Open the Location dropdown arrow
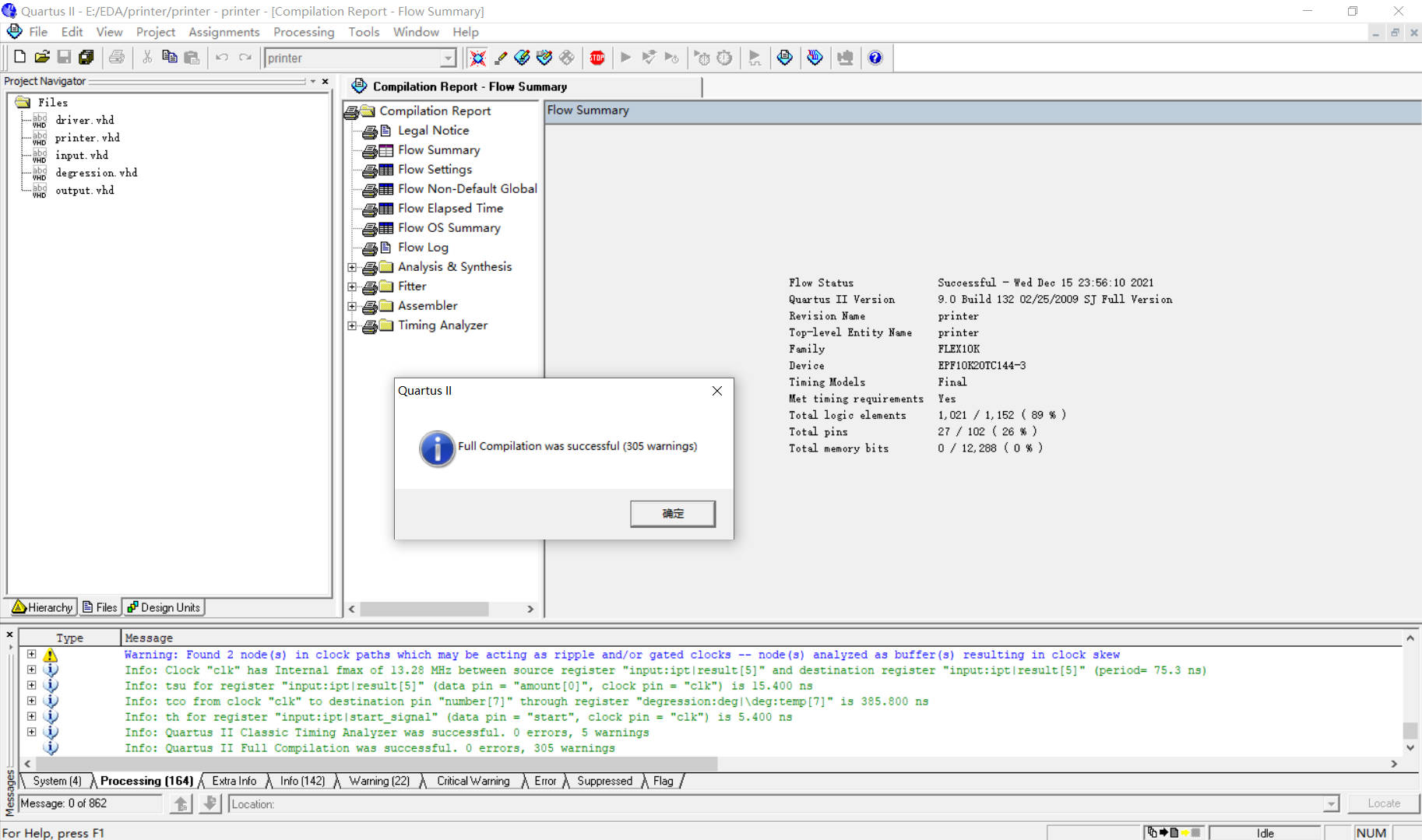This screenshot has width=1422, height=840. (1331, 804)
